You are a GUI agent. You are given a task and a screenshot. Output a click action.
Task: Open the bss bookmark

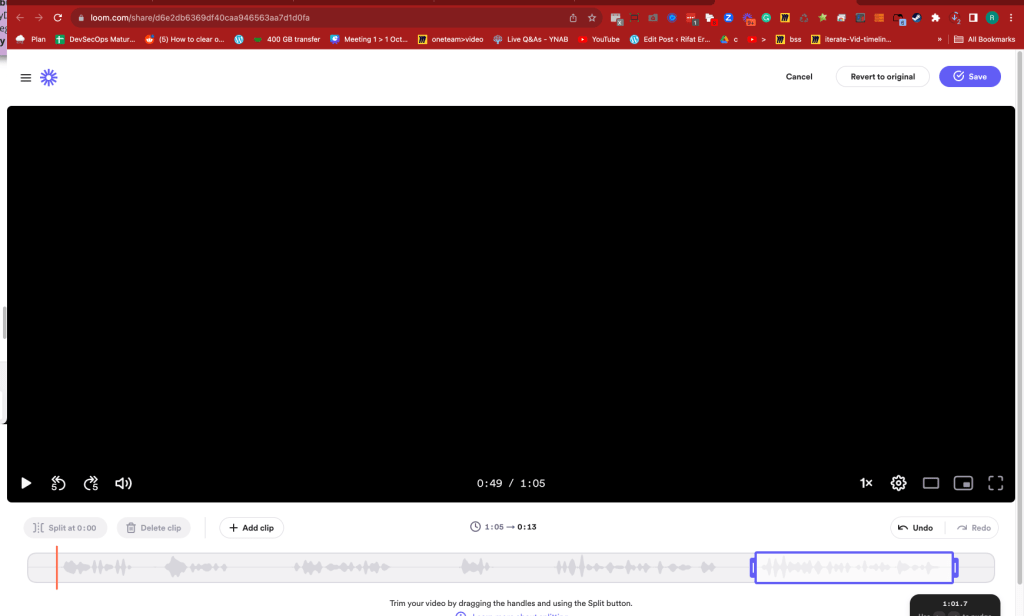point(788,39)
